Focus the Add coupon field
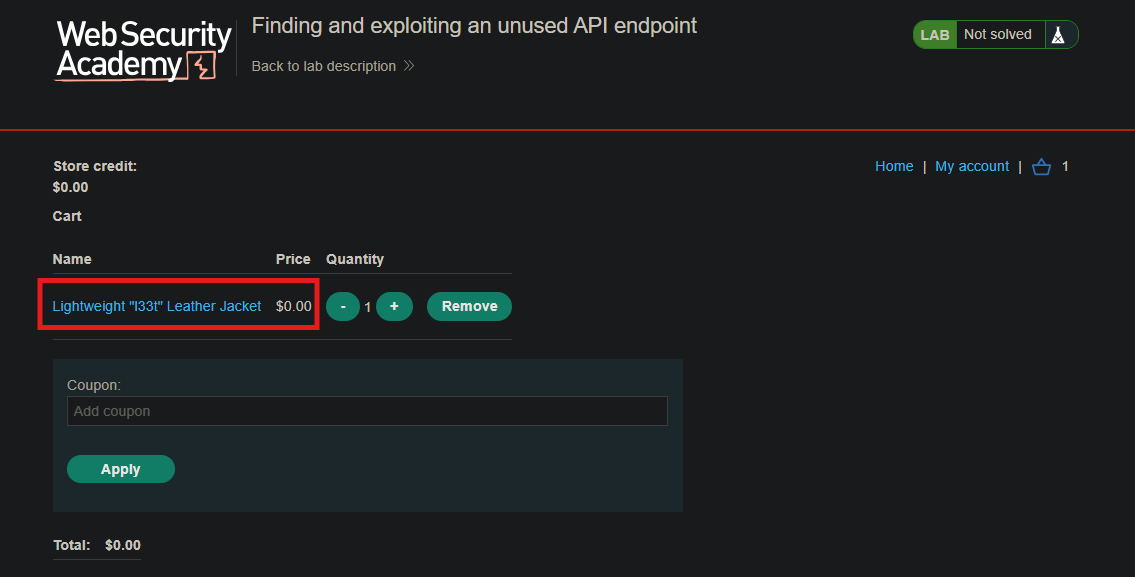This screenshot has width=1135, height=577. coord(367,411)
